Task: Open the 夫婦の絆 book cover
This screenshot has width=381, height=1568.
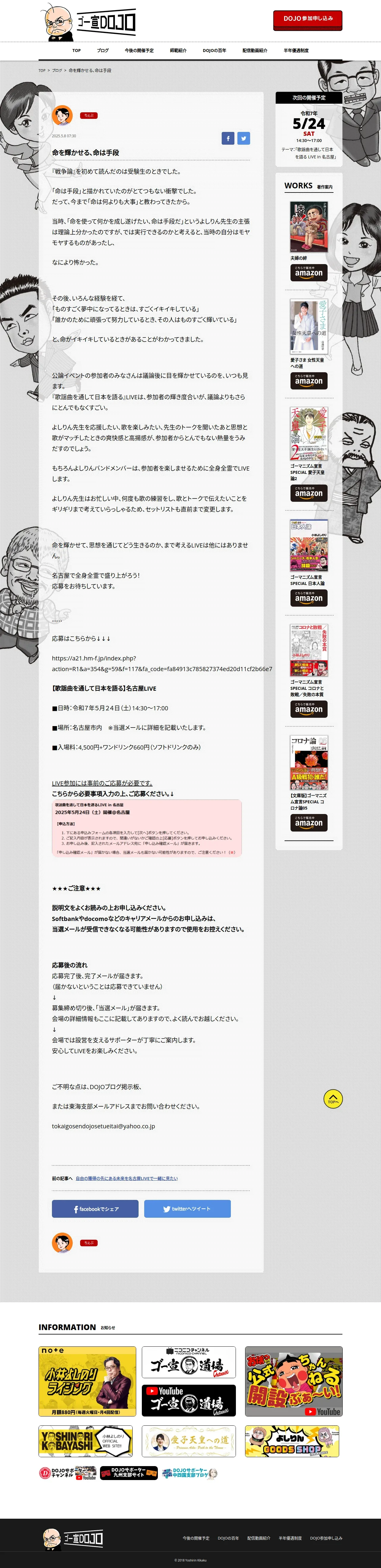Action: (x=309, y=227)
